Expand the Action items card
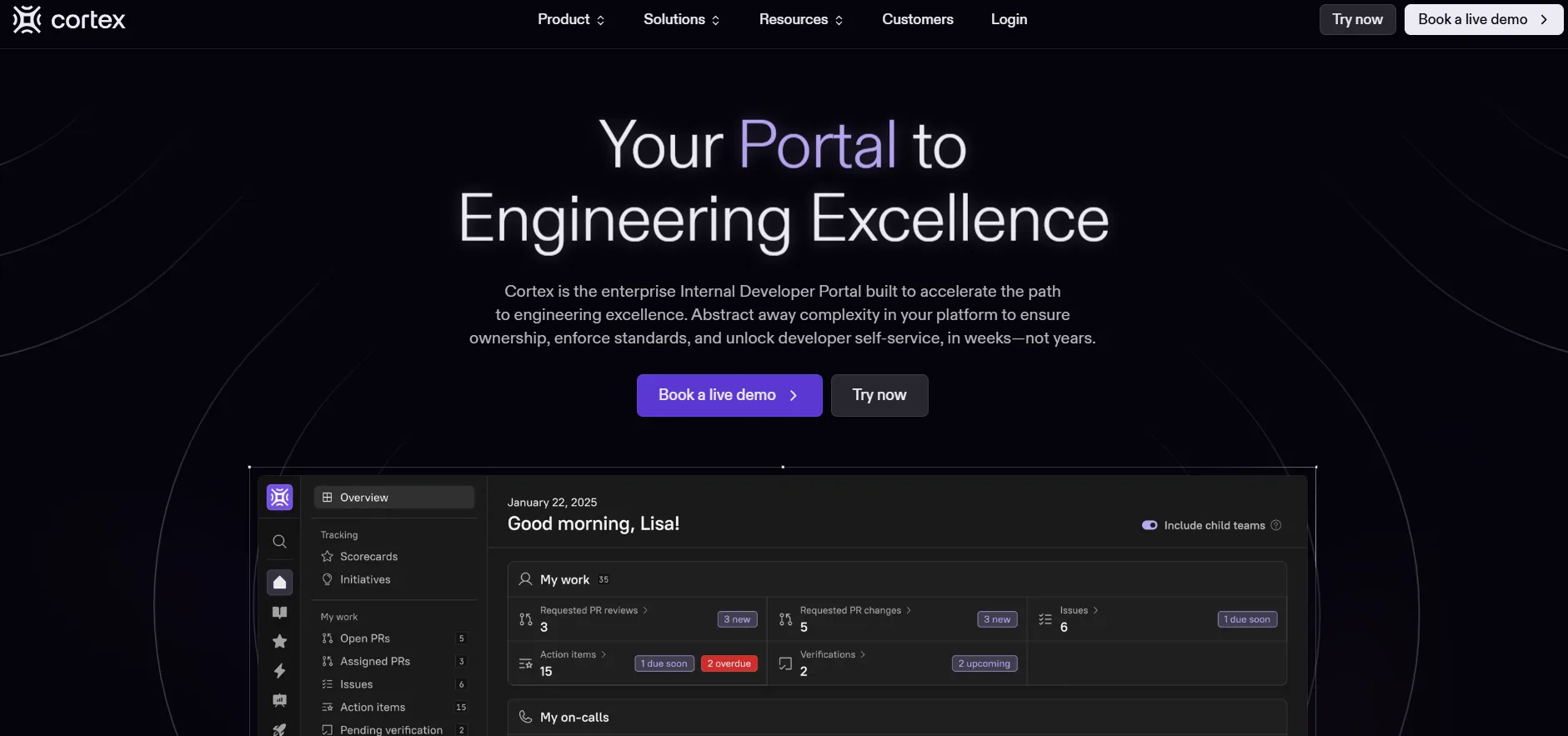This screenshot has height=736, width=1568. tap(573, 654)
